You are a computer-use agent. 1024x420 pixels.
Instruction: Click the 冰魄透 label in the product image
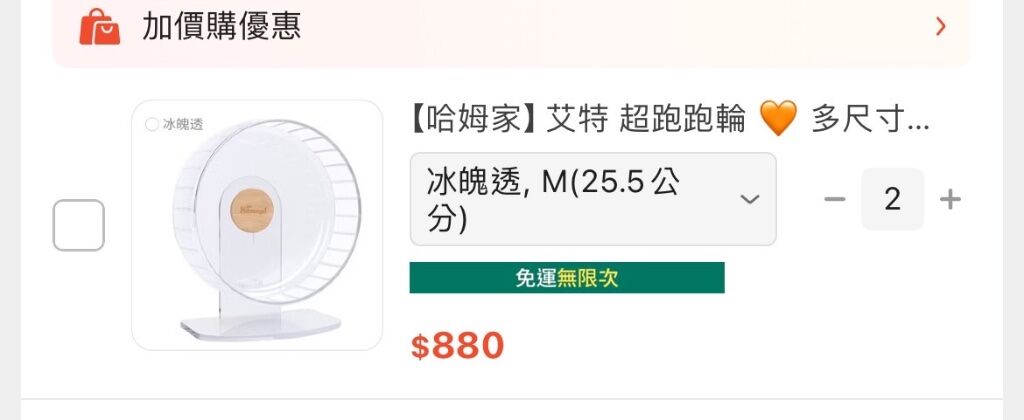point(183,125)
